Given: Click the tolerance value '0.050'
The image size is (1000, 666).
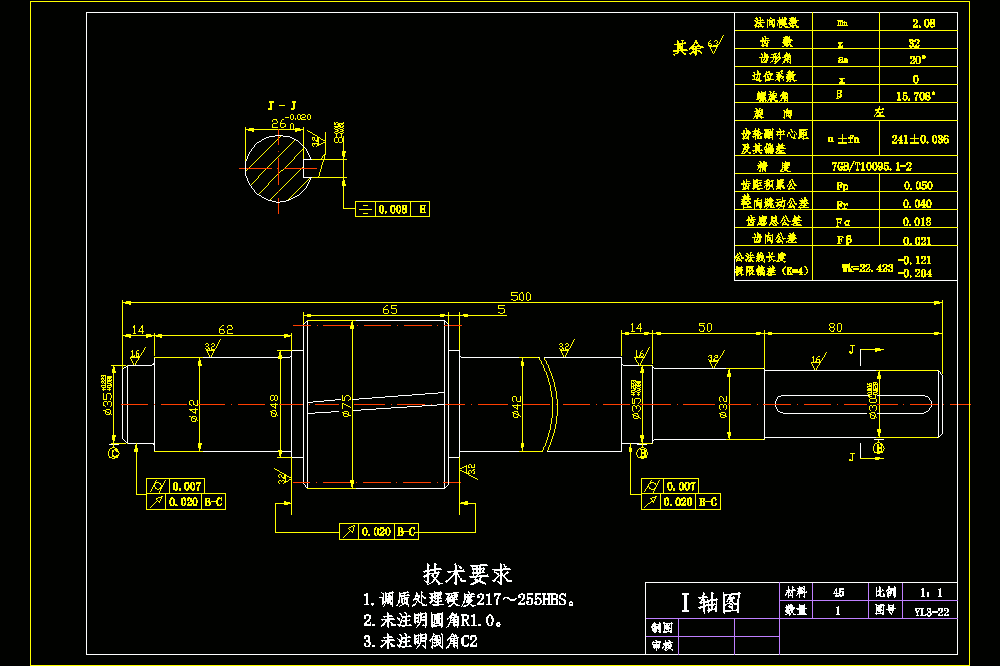Looking at the screenshot, I should 918,186.
